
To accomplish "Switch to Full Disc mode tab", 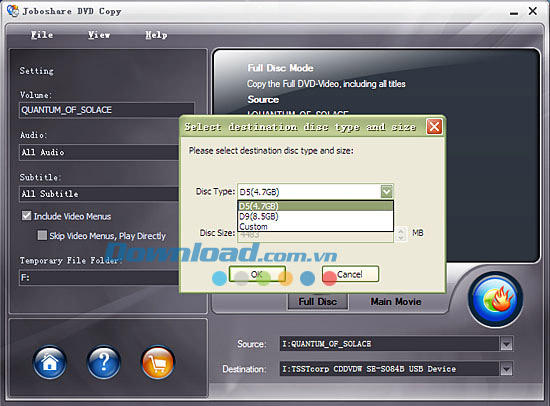I will [x=318, y=302].
